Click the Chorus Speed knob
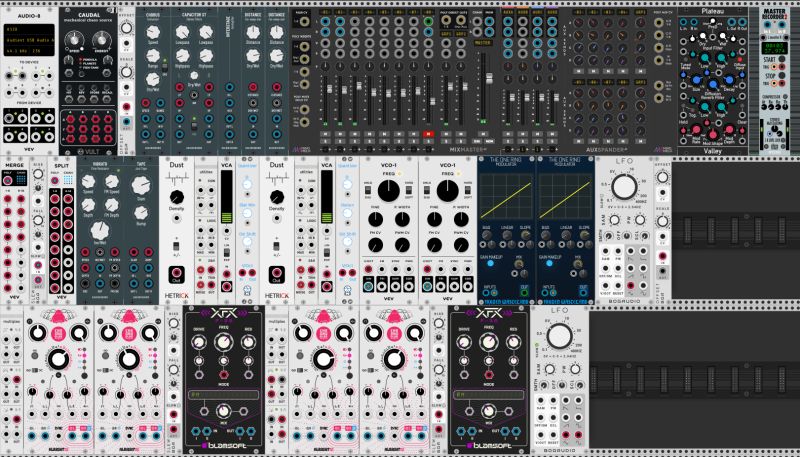 [153, 33]
